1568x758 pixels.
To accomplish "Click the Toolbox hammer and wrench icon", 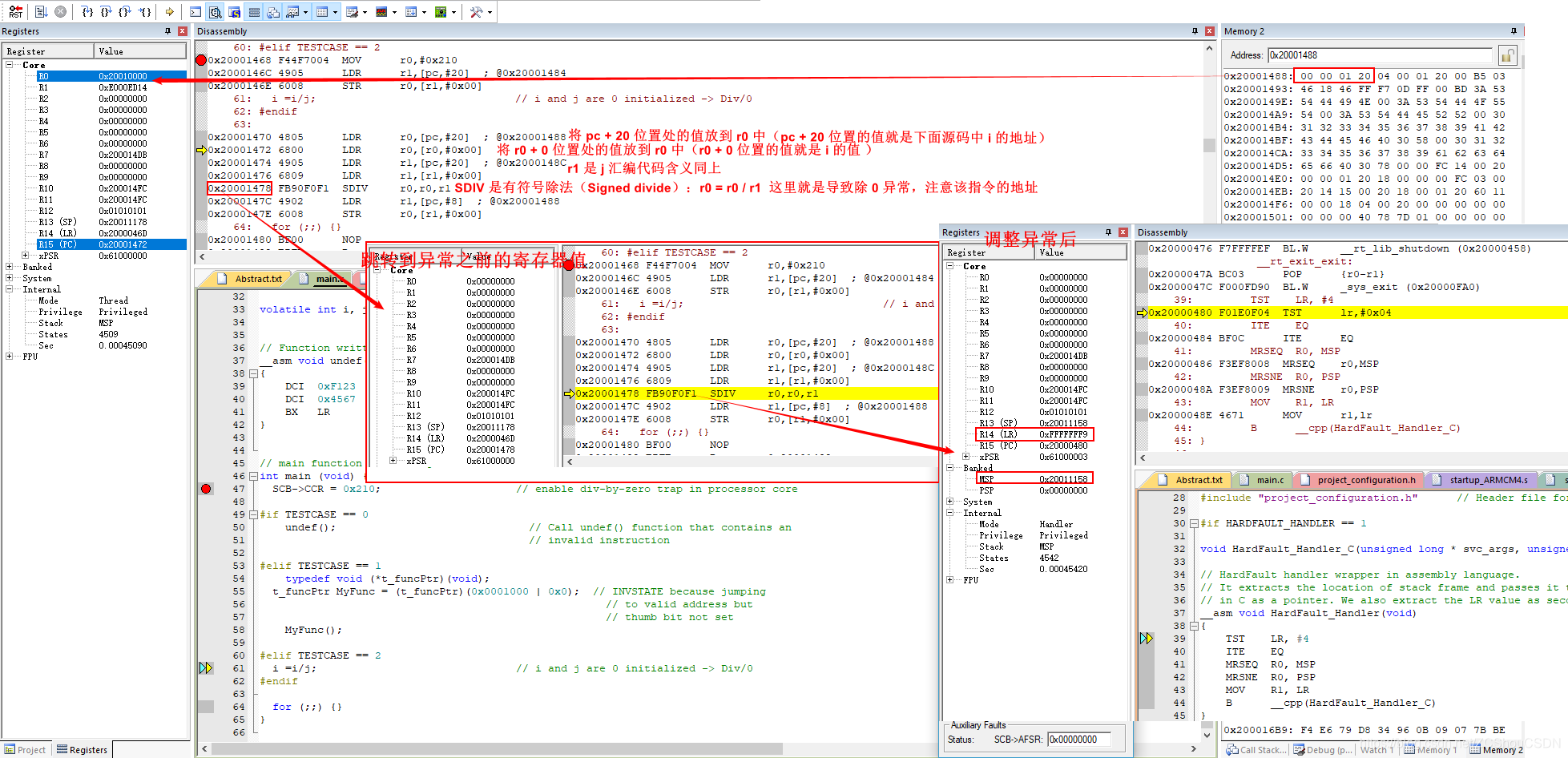I will coord(476,12).
